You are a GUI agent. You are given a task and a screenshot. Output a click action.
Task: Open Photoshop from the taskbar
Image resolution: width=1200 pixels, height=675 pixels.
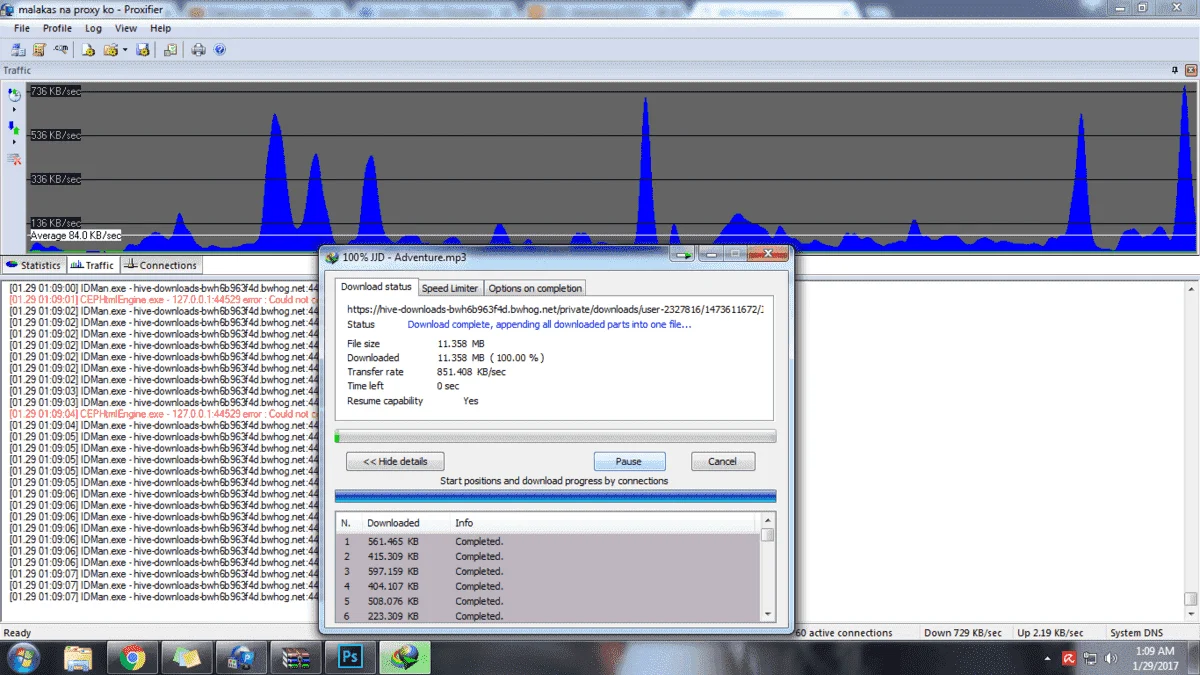click(350, 657)
